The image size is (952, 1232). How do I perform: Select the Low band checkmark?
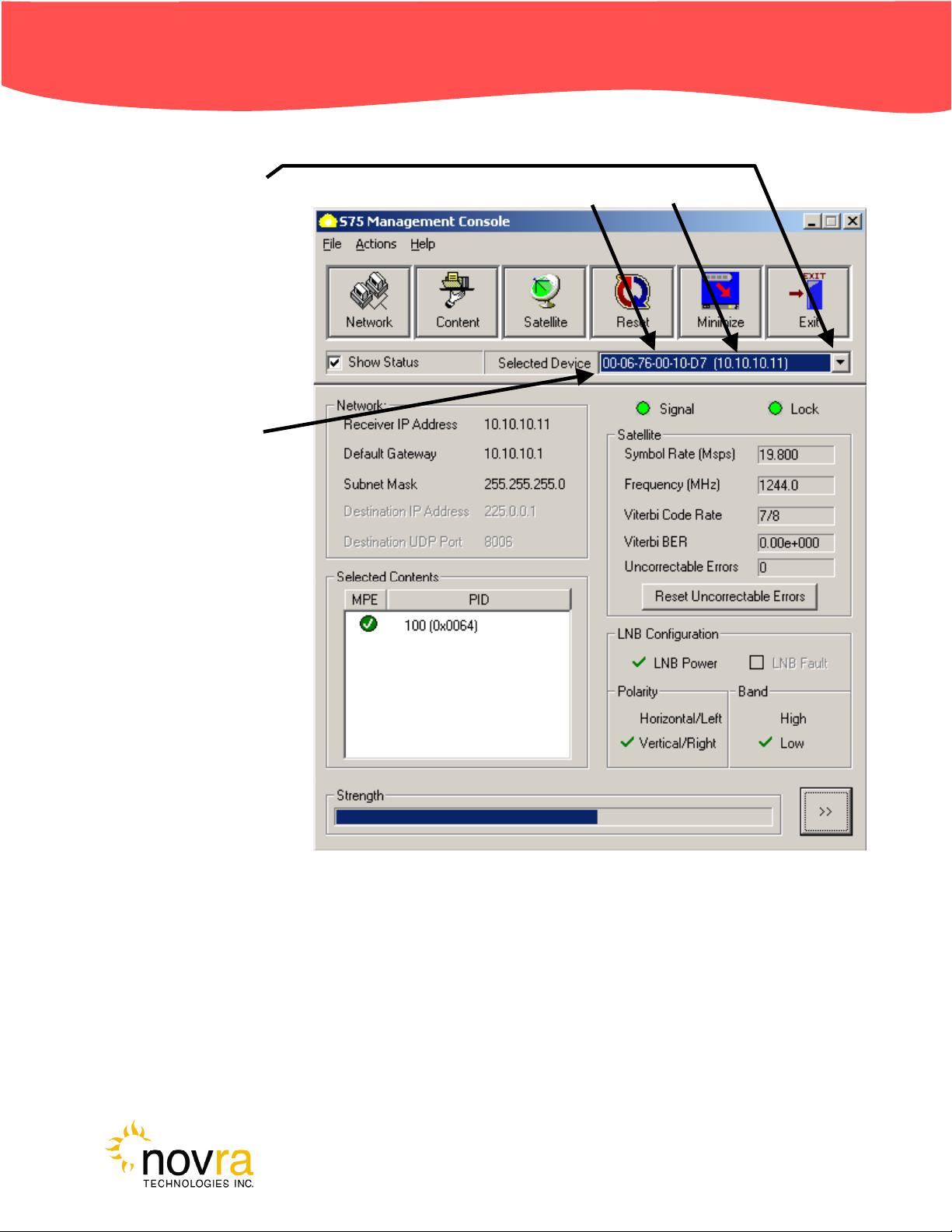click(765, 742)
